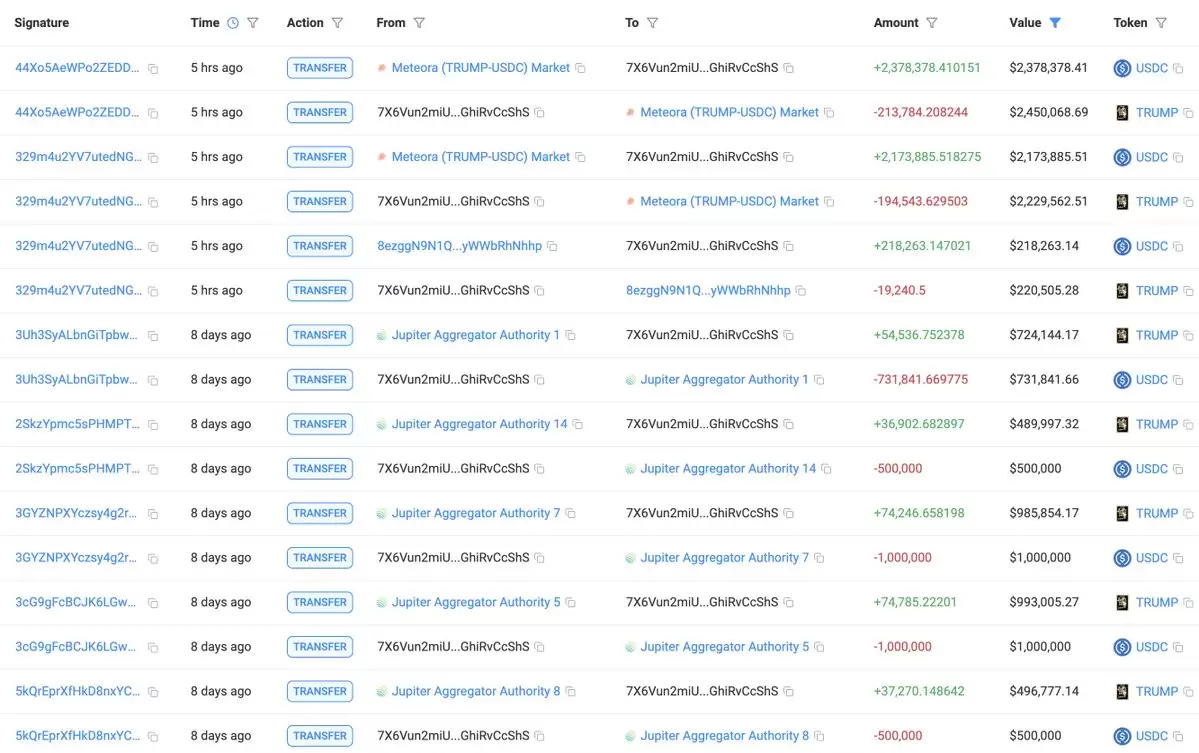This screenshot has width=1199, height=753.
Task: Click the amount +74,785.22201
Action: (x=915, y=602)
